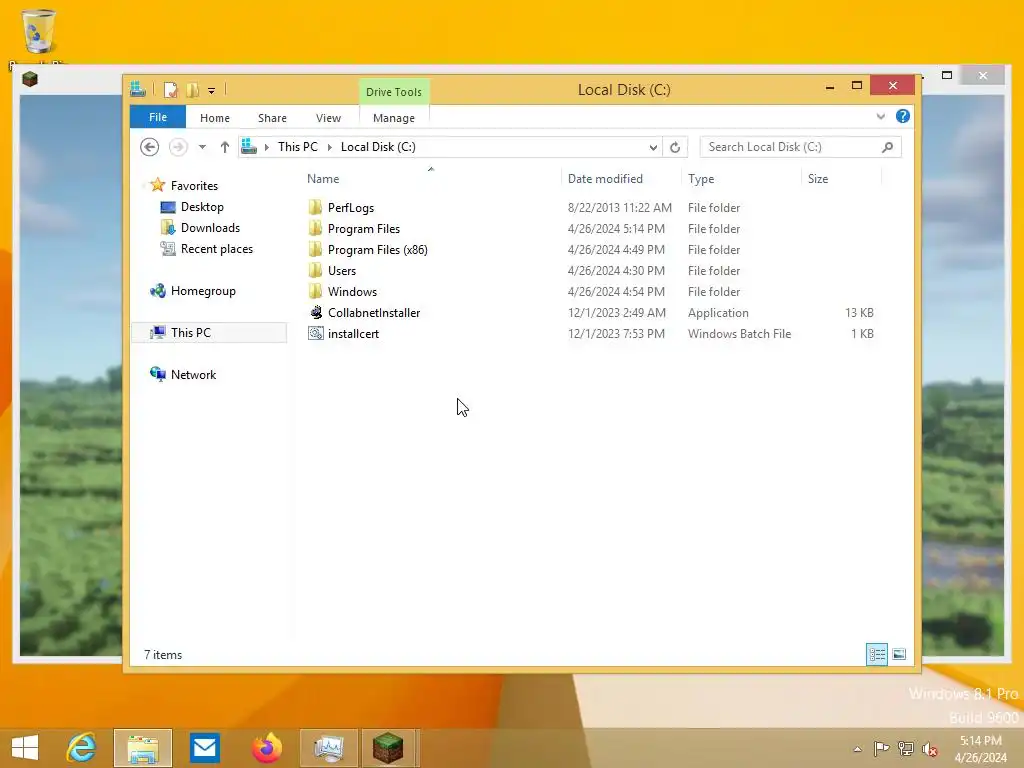Open the Manage ribbon tab
Image resolution: width=1024 pixels, height=768 pixels.
coord(394,118)
